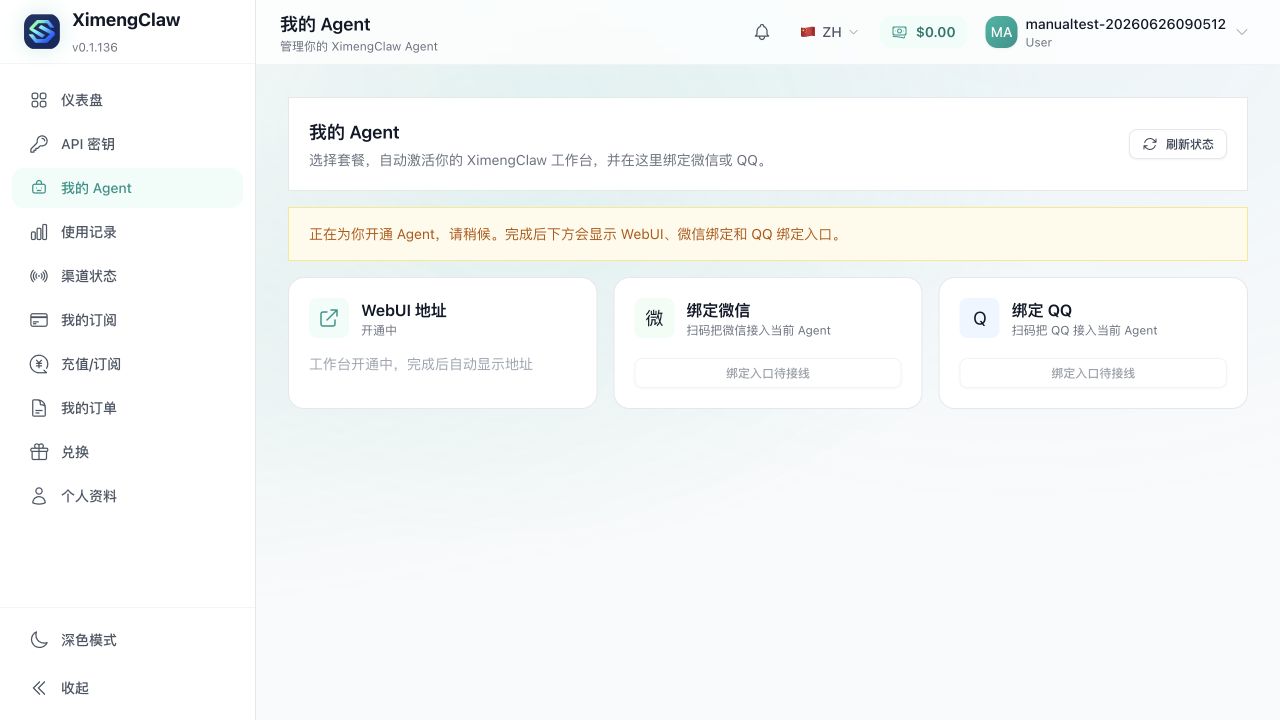
Task: Open notifications bell
Action: pos(762,32)
